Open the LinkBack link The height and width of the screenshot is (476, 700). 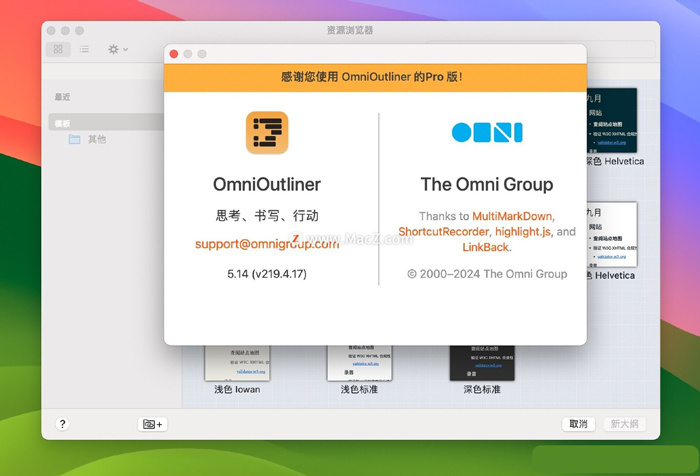485,247
